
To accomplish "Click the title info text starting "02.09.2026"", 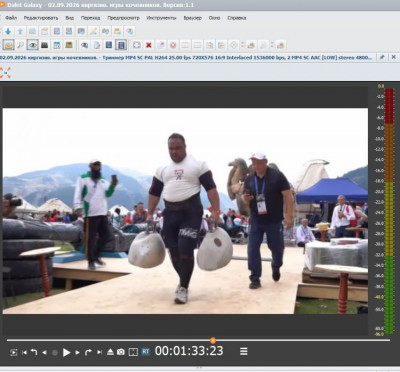I will pos(186,57).
